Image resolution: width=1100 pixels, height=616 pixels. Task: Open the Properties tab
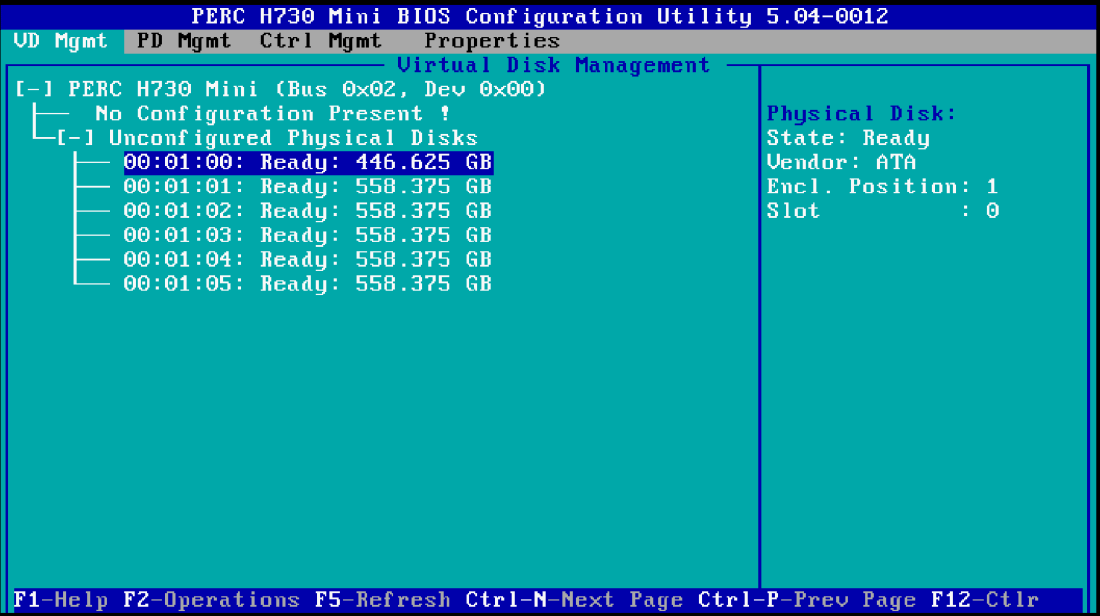click(x=491, y=41)
